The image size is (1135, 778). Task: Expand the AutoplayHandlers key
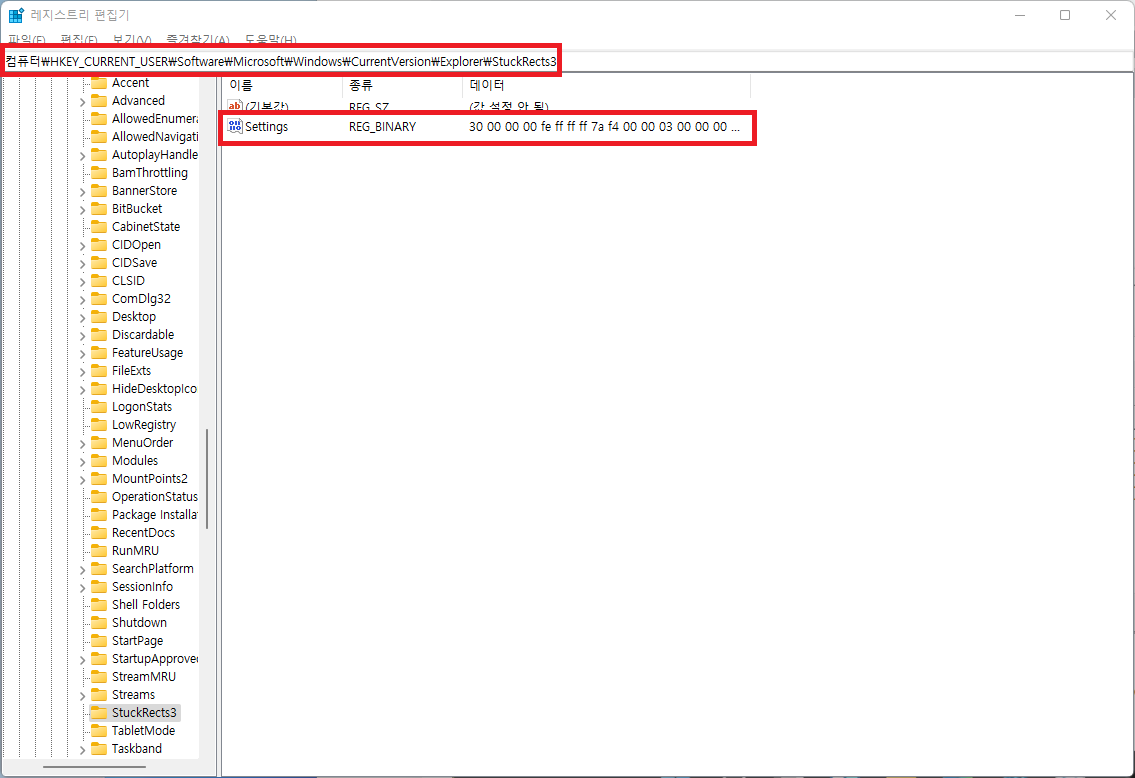click(x=83, y=156)
